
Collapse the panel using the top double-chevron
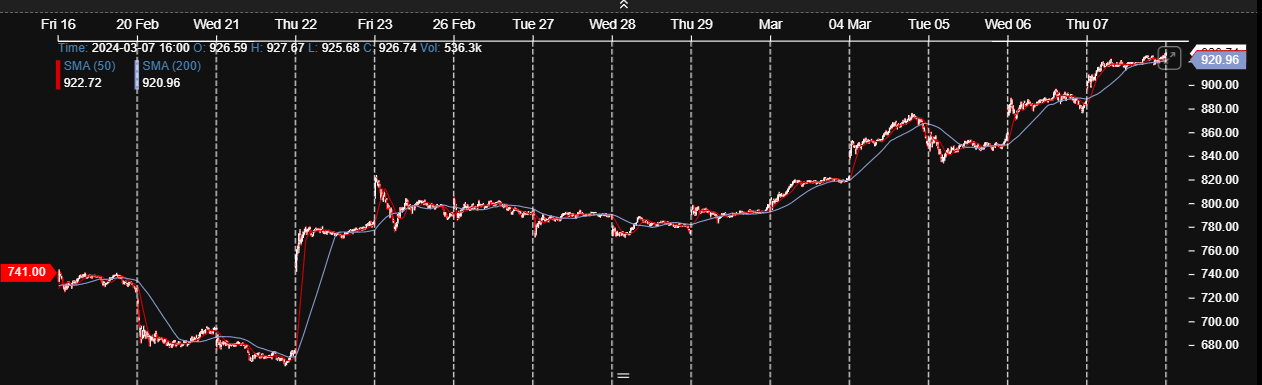[x=624, y=5]
